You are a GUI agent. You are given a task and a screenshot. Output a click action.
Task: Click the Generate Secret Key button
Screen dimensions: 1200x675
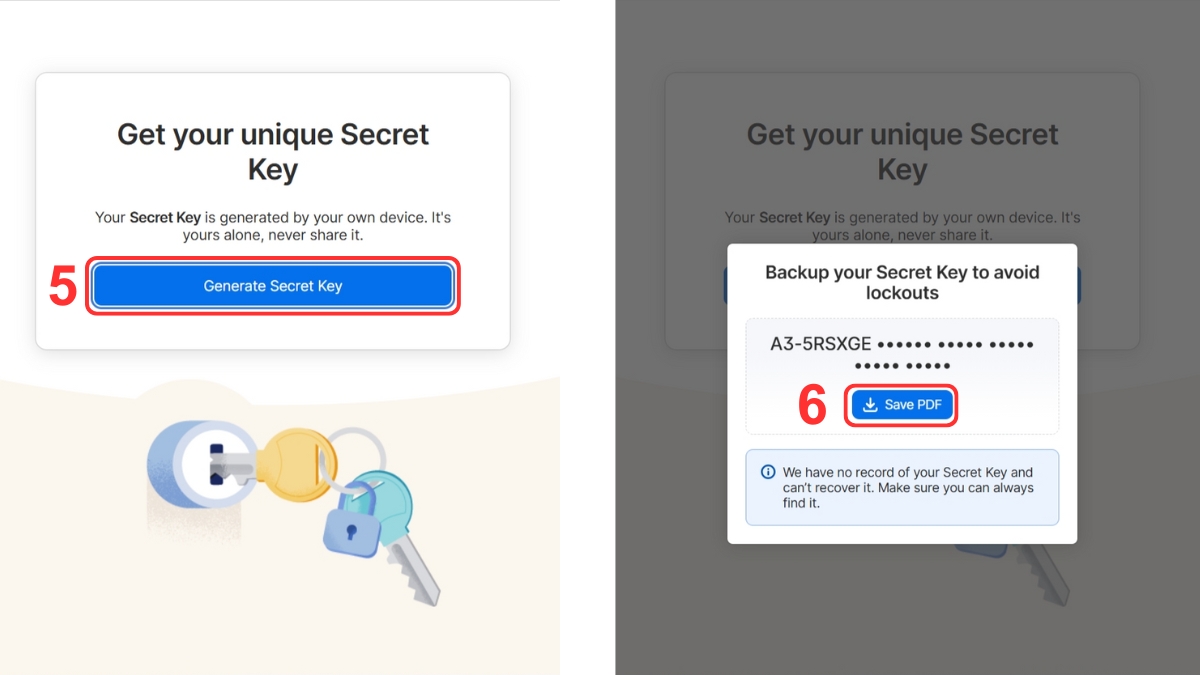(273, 286)
